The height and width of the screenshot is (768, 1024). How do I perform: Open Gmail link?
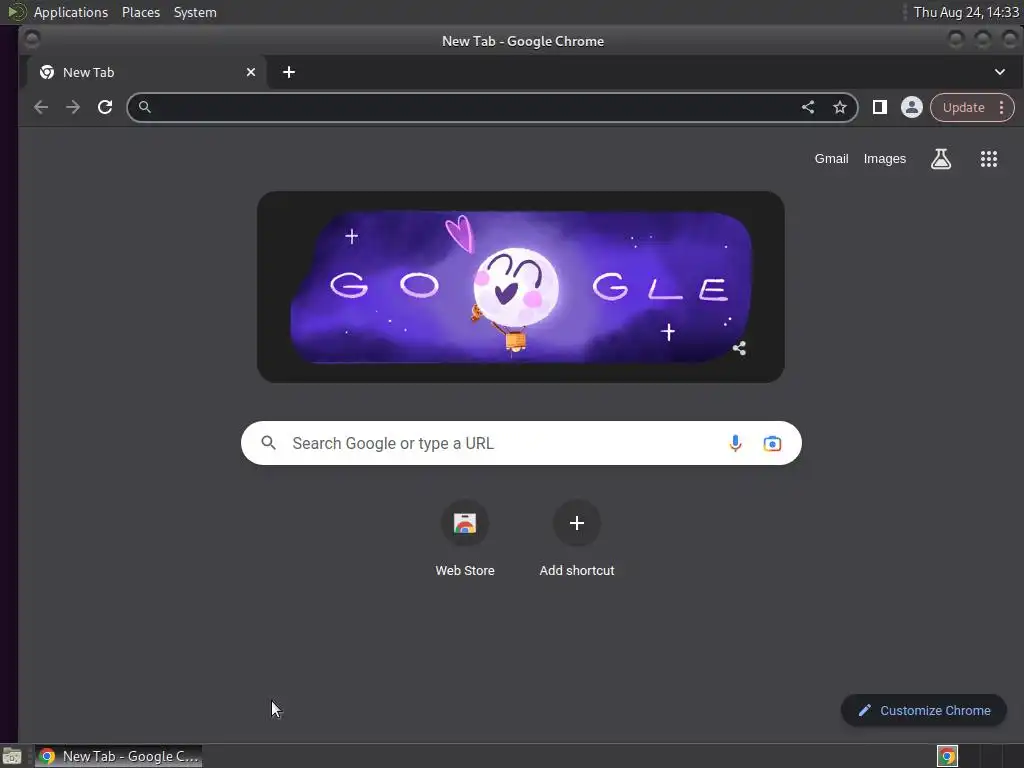click(831, 159)
